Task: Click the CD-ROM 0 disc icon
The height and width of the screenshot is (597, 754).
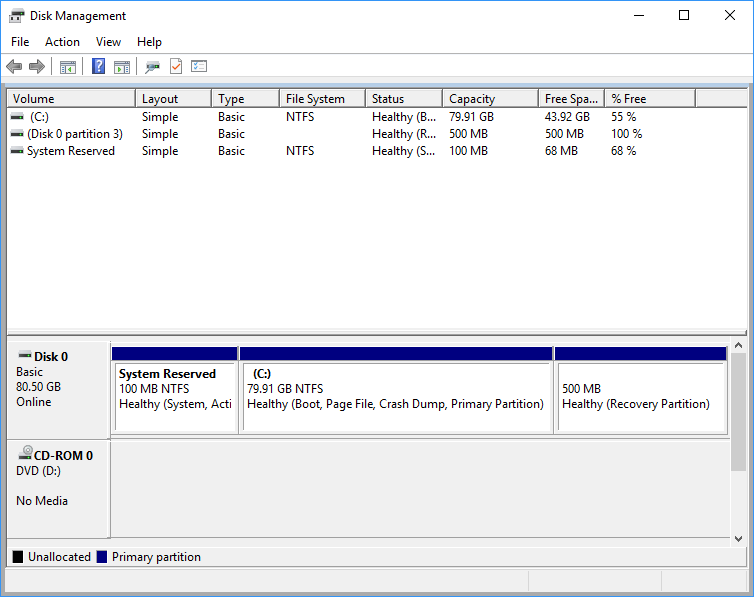Action: pyautogui.click(x=25, y=452)
